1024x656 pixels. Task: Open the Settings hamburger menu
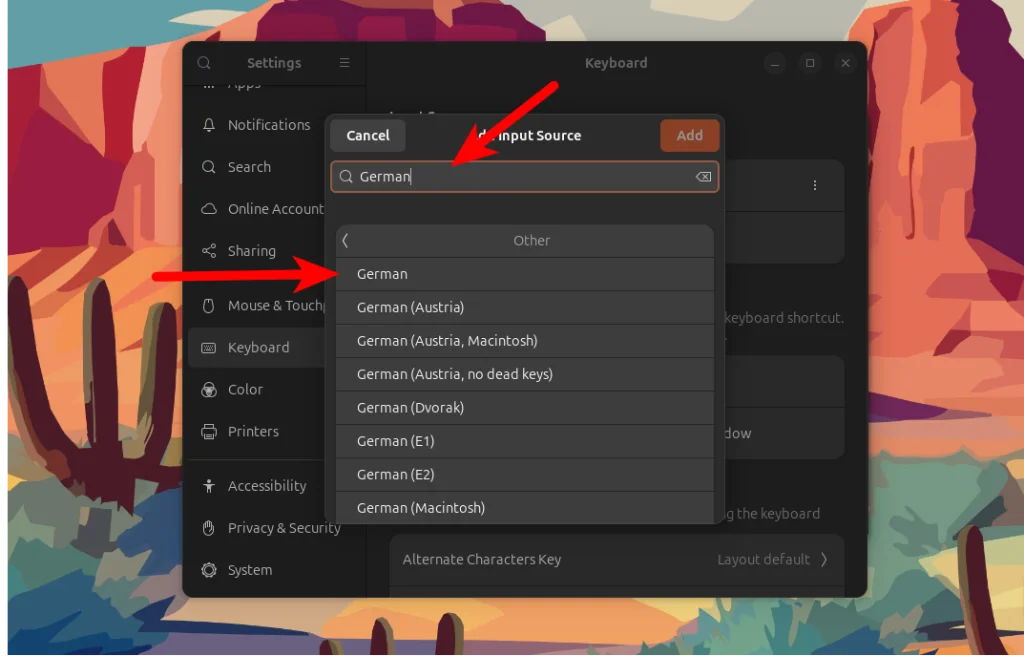(x=344, y=62)
